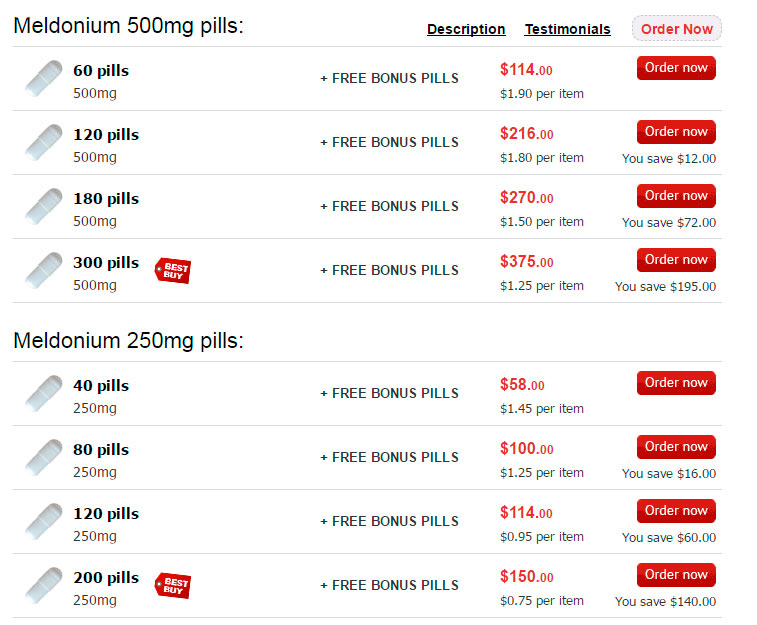The height and width of the screenshot is (625, 757).
Task: Click the pill icon for 120 pills 500mg
Action: click(44, 143)
